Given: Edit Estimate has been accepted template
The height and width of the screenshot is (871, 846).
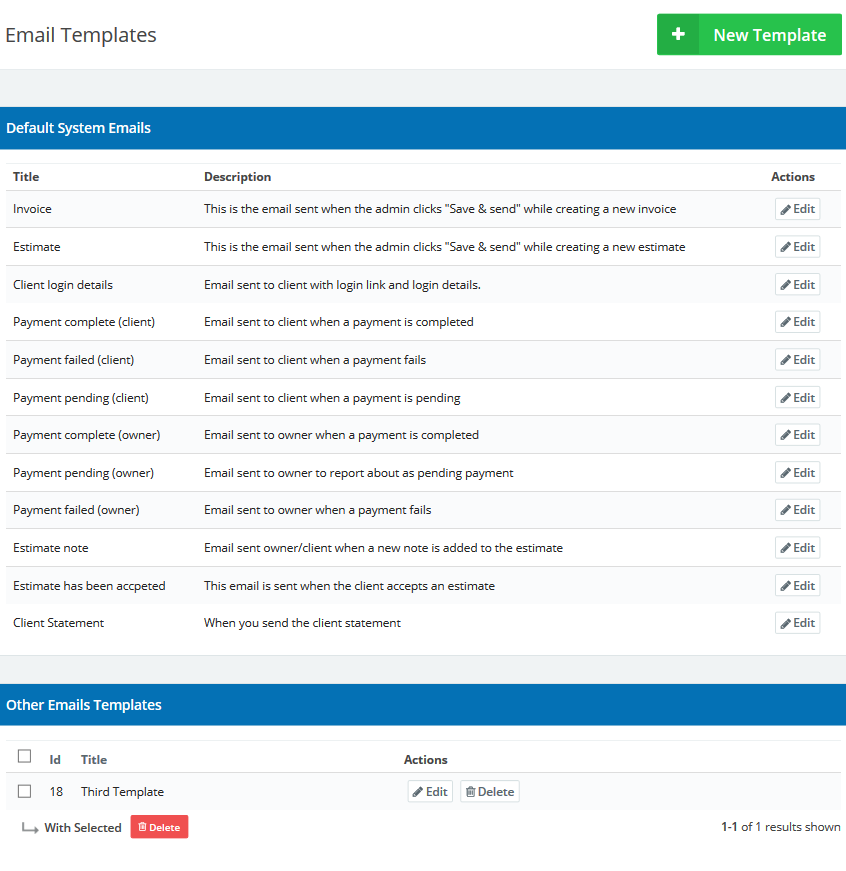Looking at the screenshot, I should [x=797, y=586].
